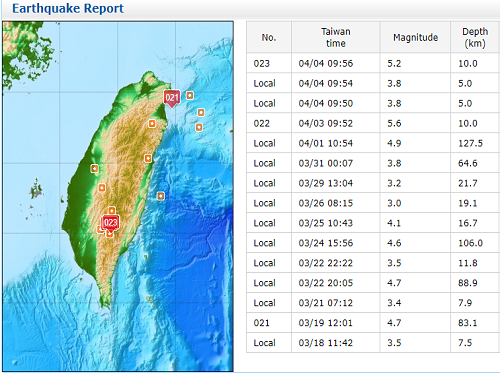
Task: Select the 03/21 07:12 row time
Action: (326, 303)
